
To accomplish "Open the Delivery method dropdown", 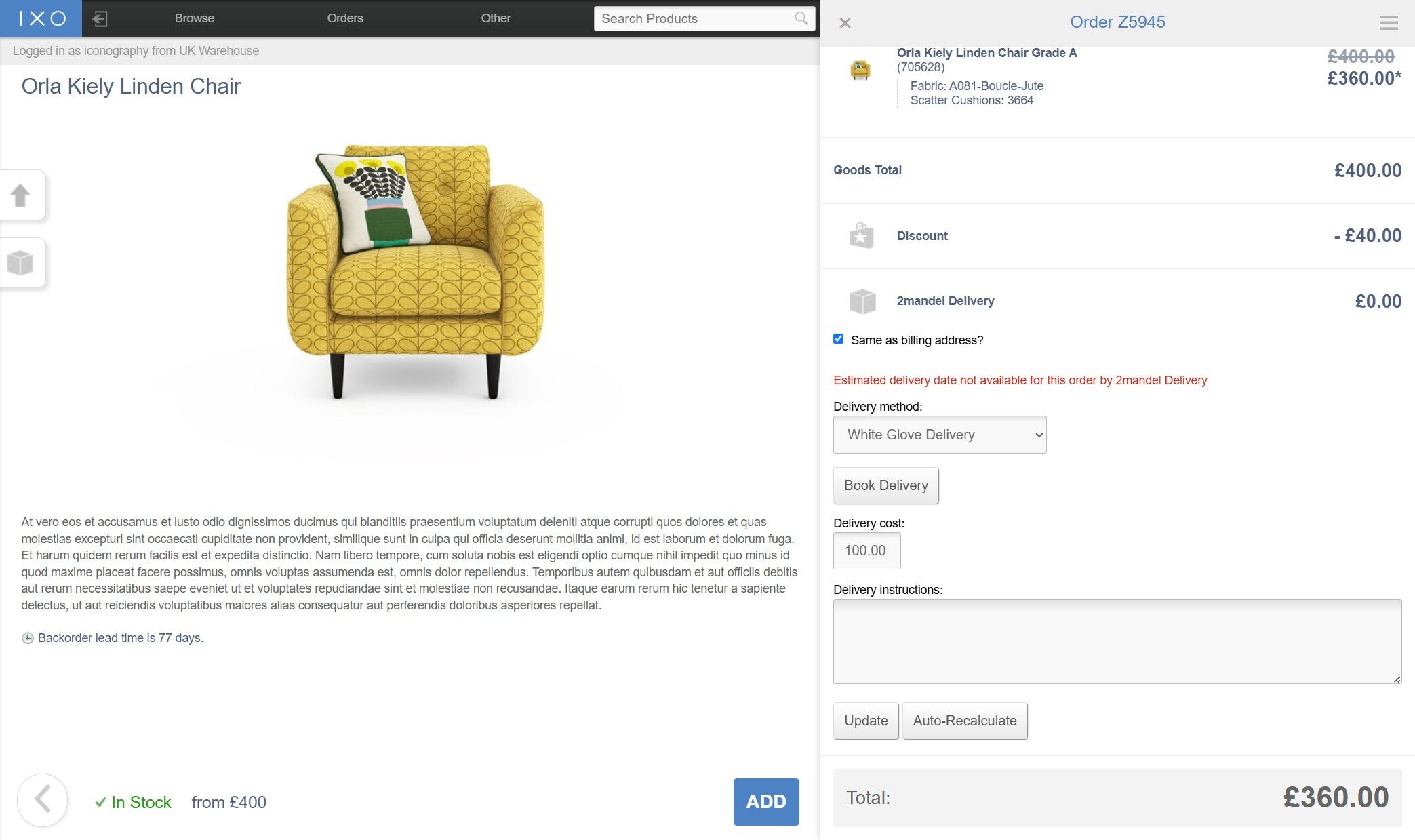I will pyautogui.click(x=940, y=435).
